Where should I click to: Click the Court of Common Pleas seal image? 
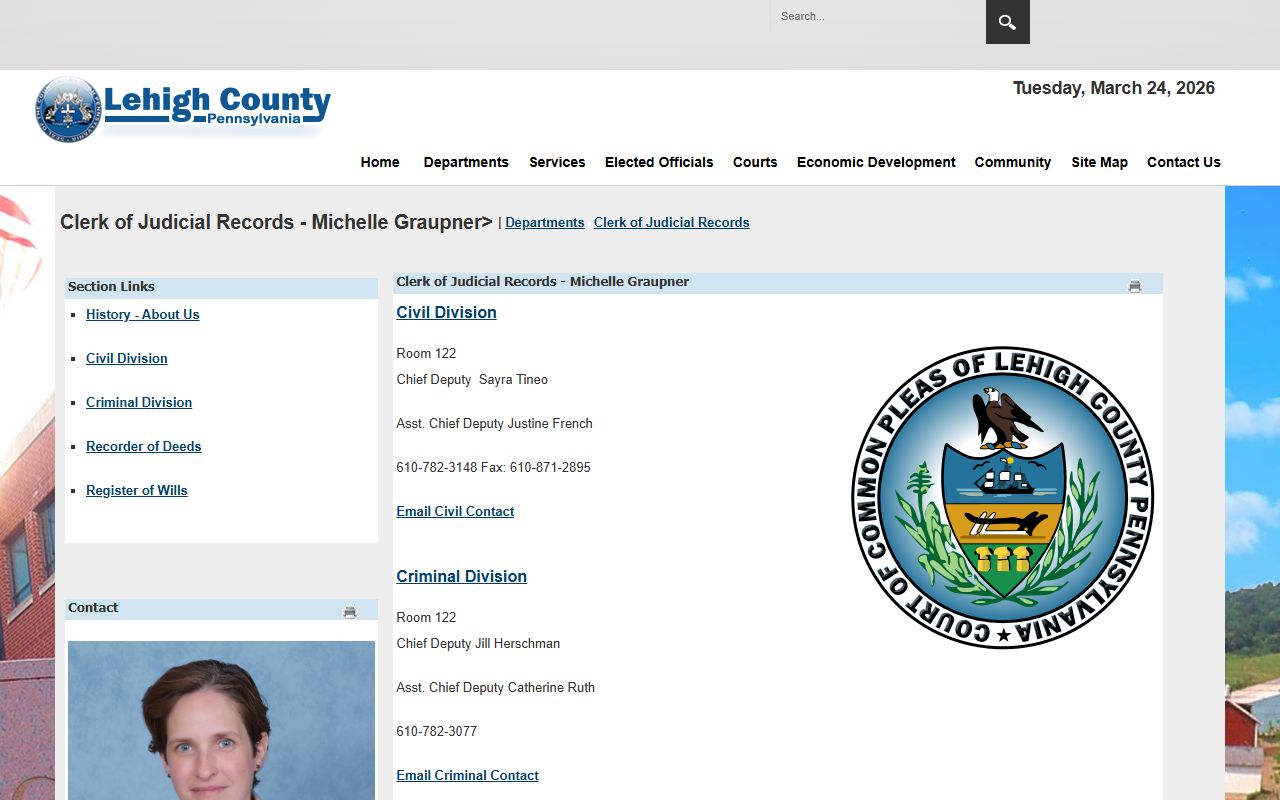click(x=1003, y=497)
